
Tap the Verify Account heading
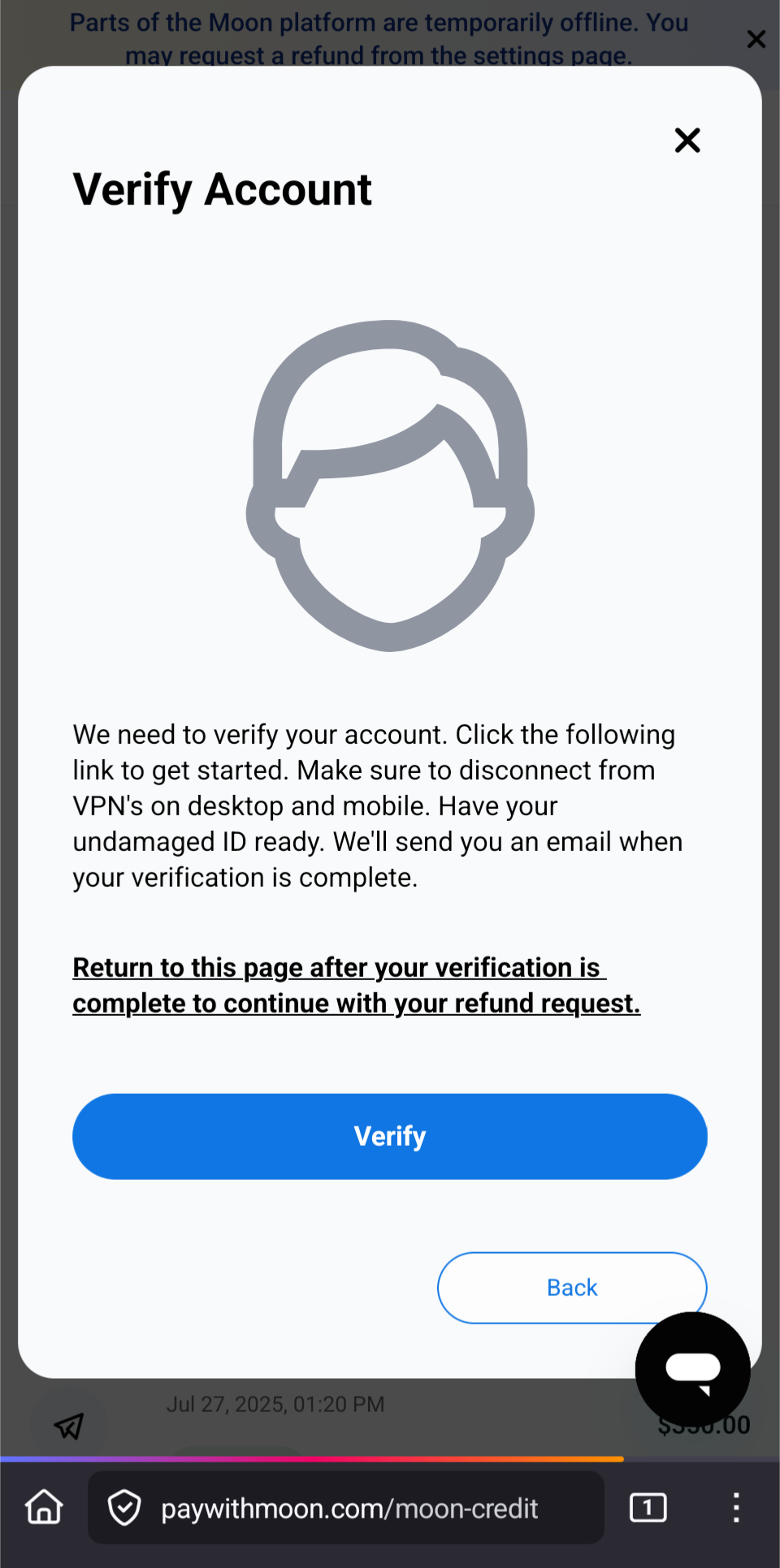222,189
